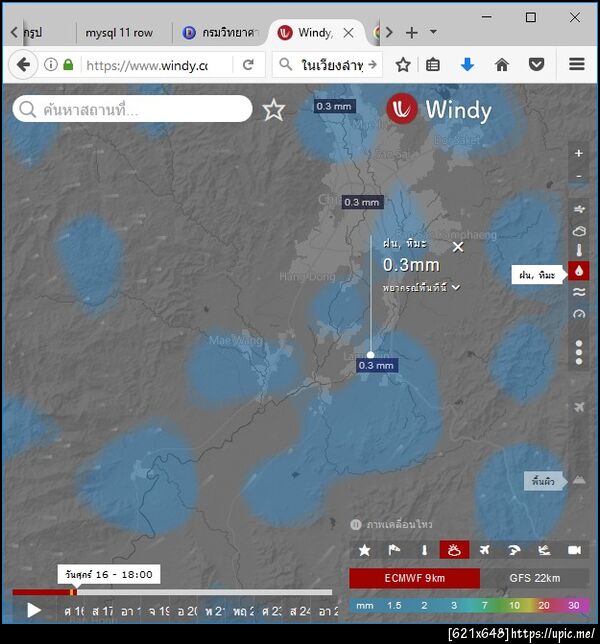The height and width of the screenshot is (644, 600).
Task: Go back in browser
Action: (x=23, y=64)
